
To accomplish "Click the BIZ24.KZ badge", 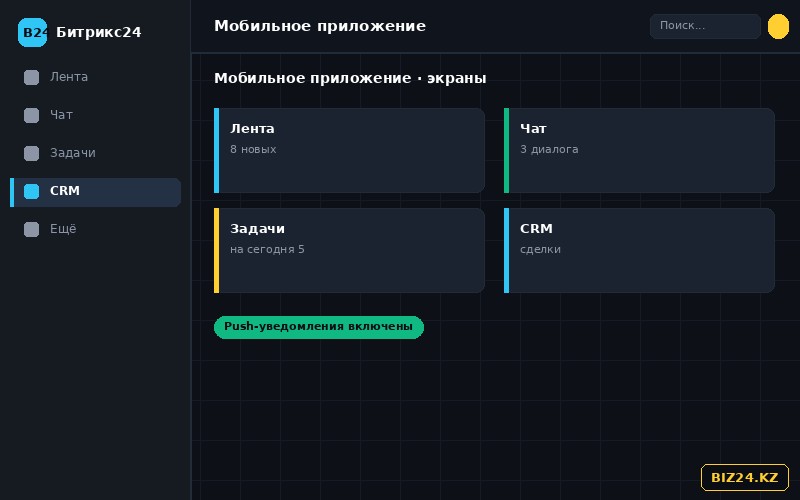I will [744, 478].
